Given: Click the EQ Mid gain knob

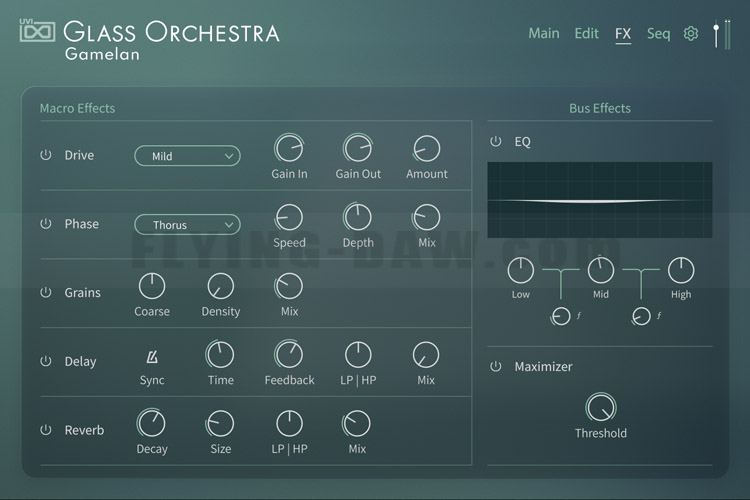Looking at the screenshot, I should tap(601, 270).
